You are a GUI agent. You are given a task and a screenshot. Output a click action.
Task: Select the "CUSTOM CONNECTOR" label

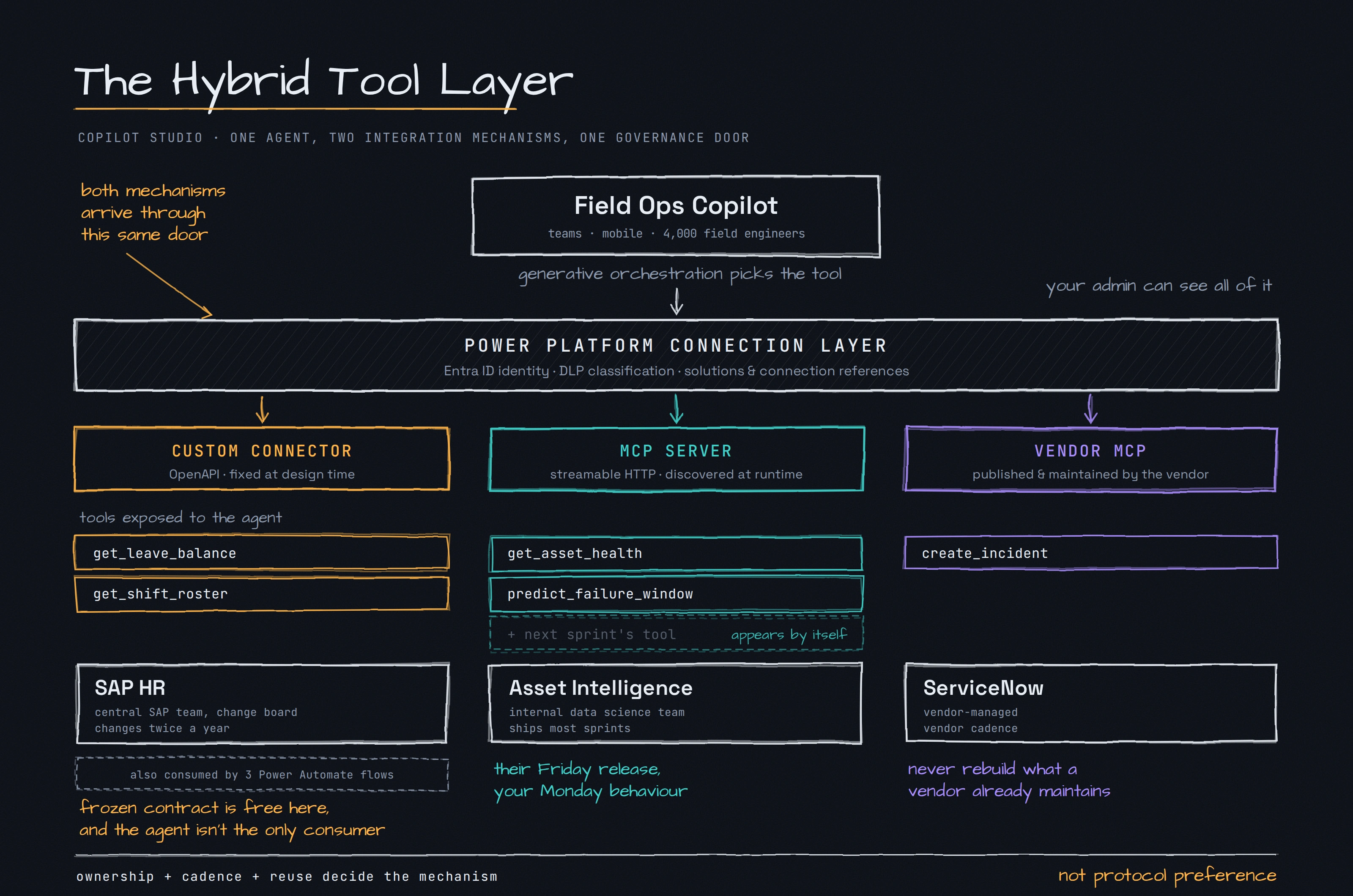262,451
